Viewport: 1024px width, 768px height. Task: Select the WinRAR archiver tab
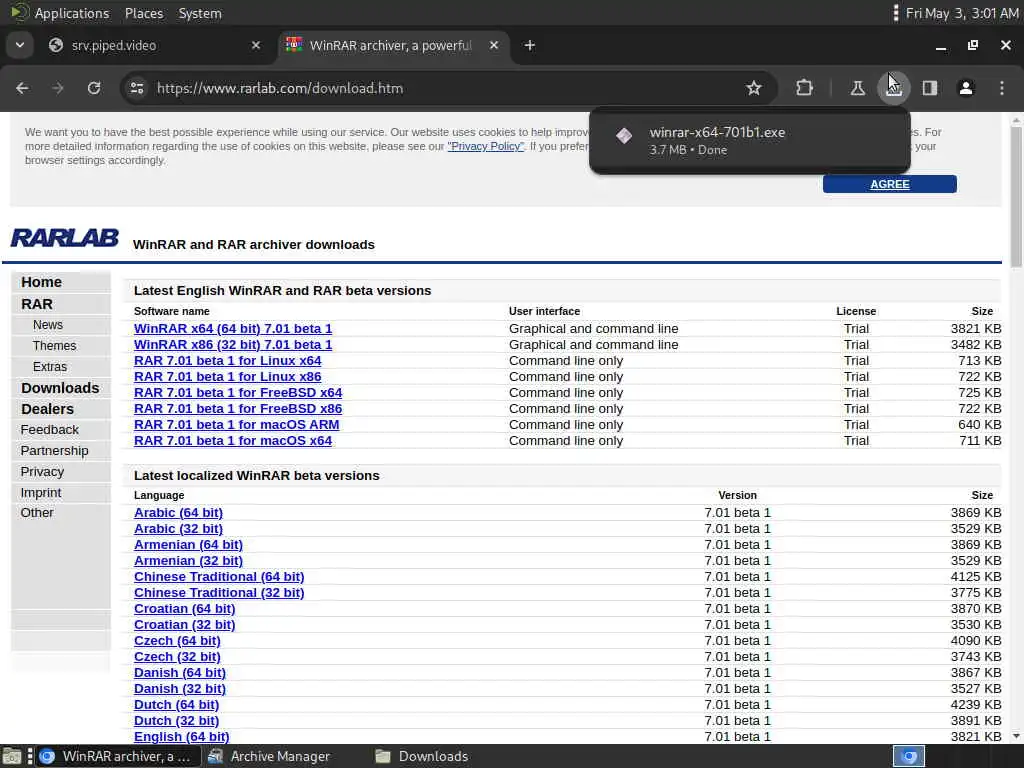point(391,45)
